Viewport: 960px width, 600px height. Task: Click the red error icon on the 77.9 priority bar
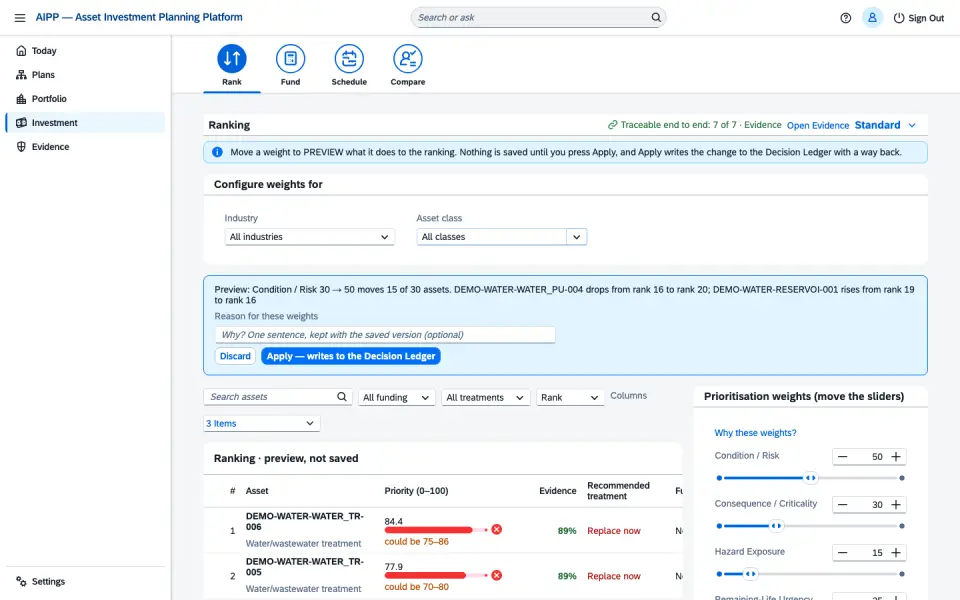tap(497, 576)
